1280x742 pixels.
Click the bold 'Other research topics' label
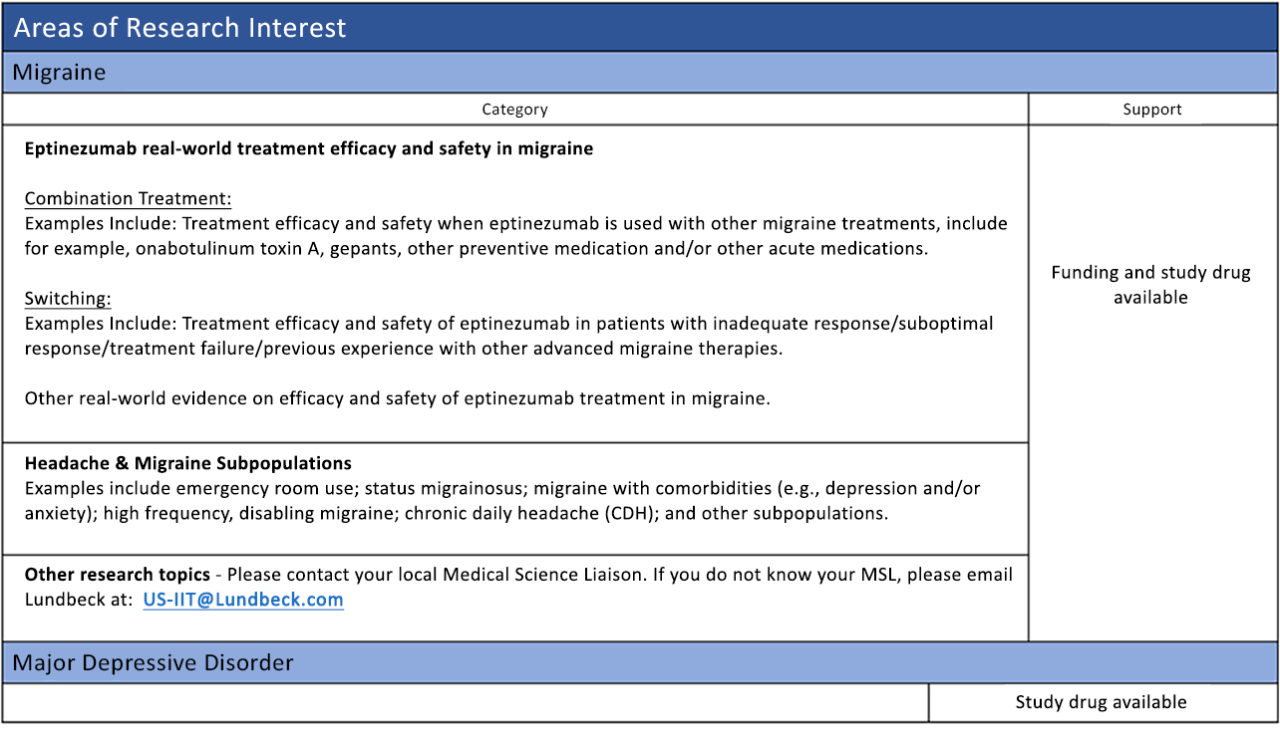pos(117,575)
